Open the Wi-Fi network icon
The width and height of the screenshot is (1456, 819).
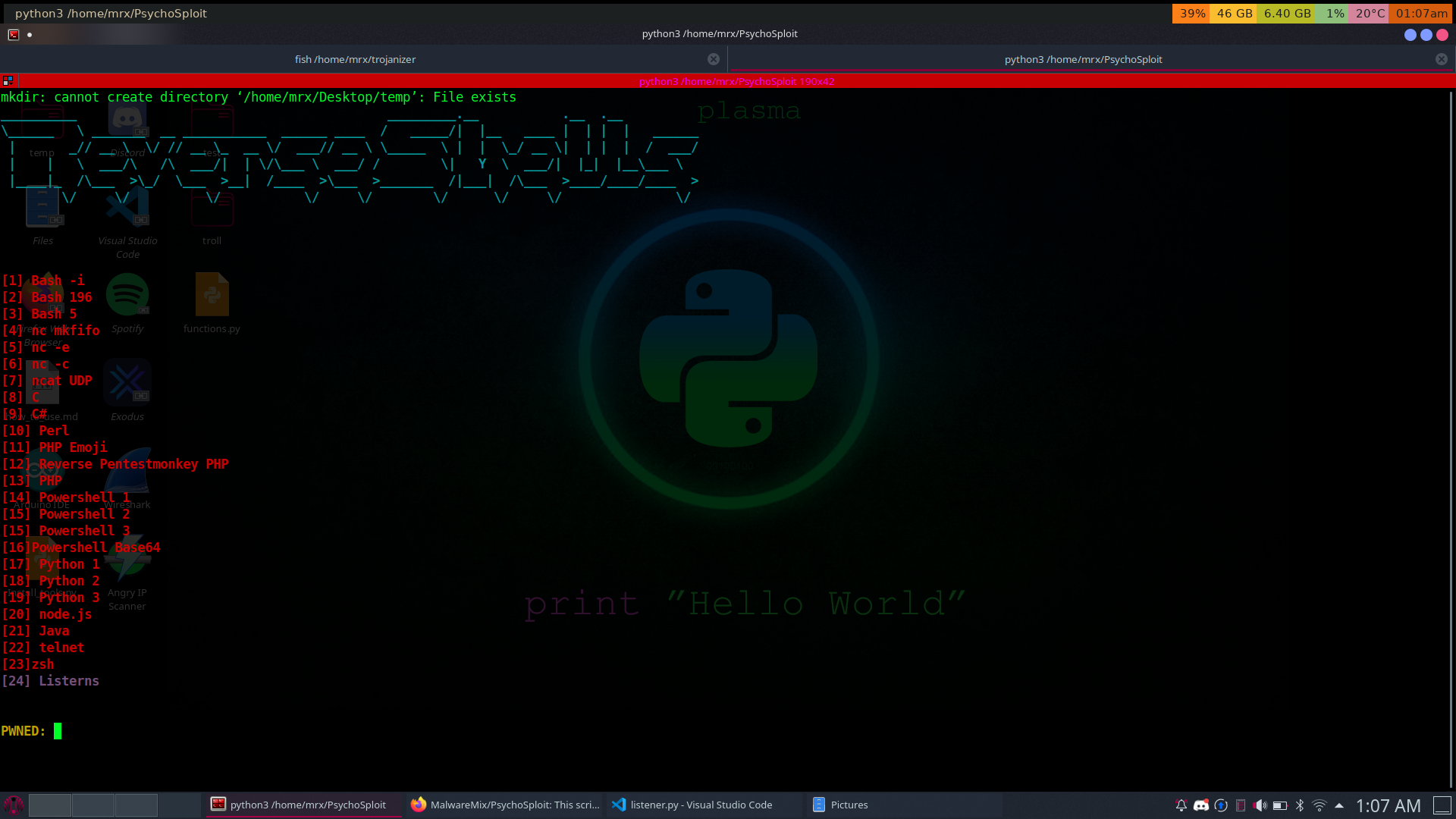1319,805
